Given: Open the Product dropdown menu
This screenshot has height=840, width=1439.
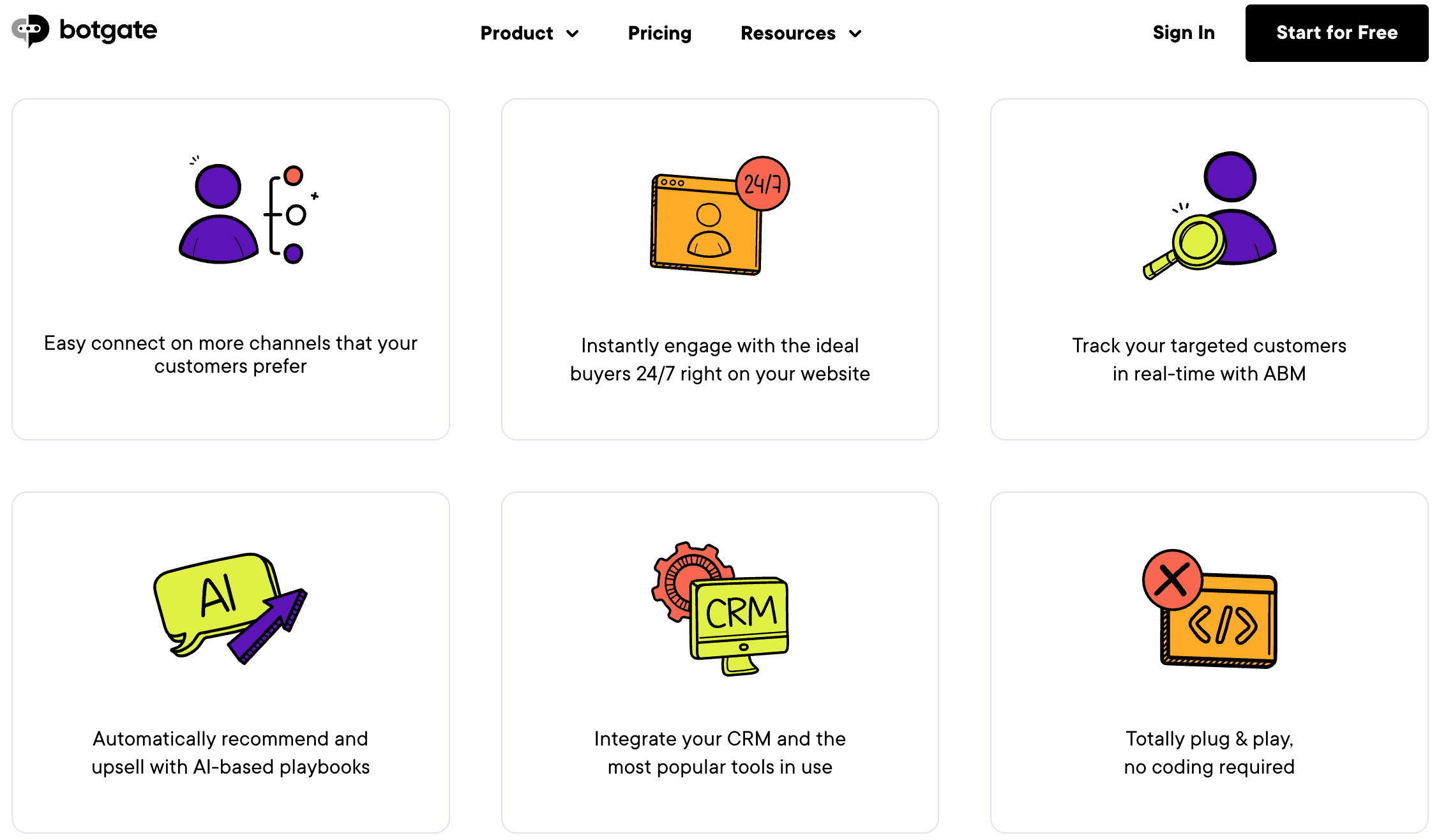Looking at the screenshot, I should coord(517,33).
